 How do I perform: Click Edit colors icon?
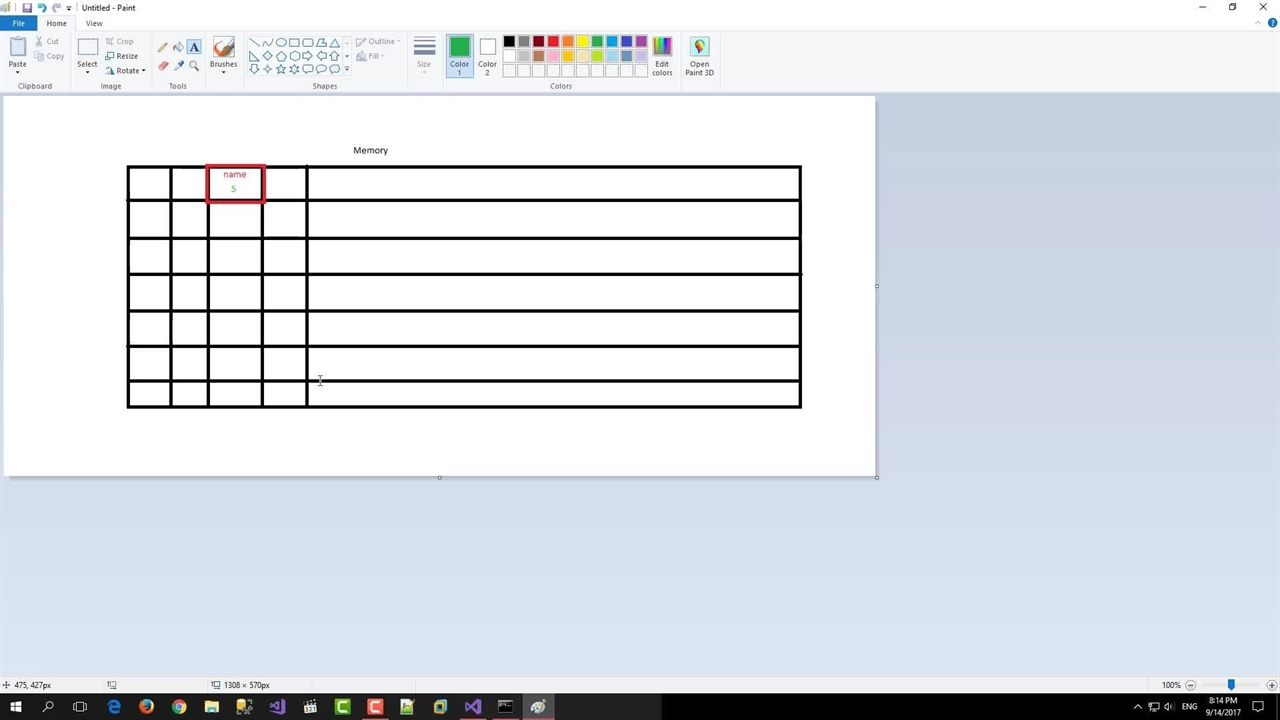(662, 56)
